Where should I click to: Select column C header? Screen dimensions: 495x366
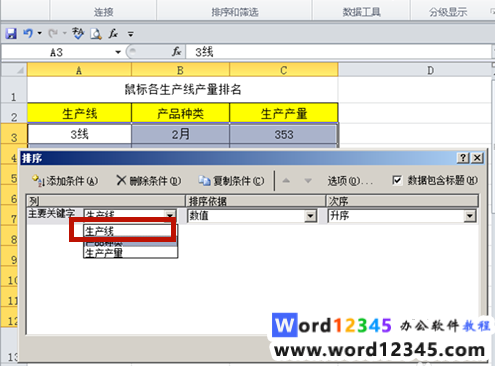coord(284,70)
